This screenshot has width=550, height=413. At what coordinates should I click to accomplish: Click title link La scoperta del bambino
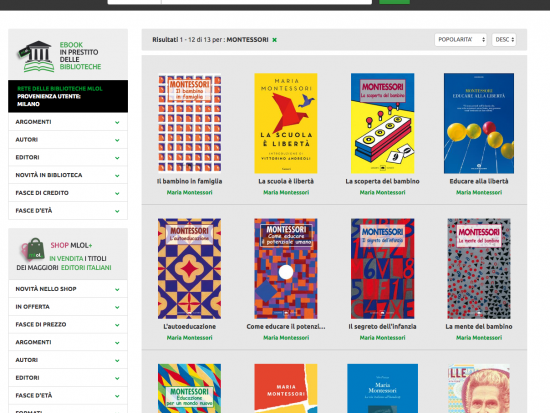pos(382,181)
